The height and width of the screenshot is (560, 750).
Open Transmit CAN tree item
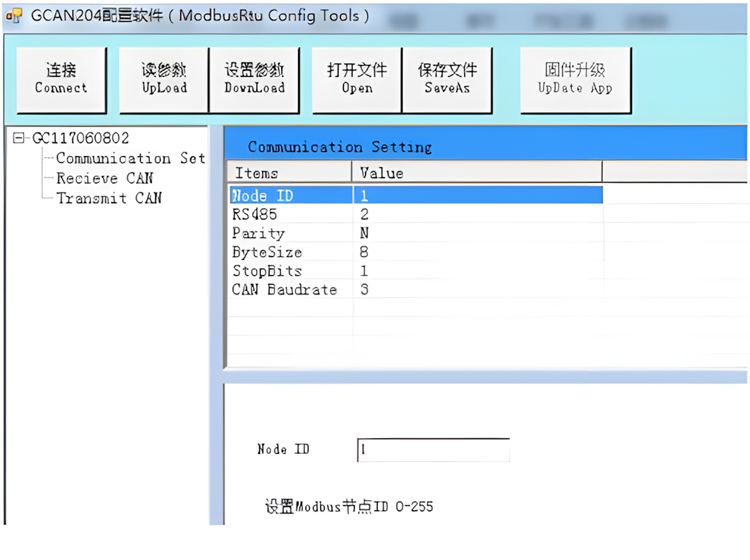click(108, 198)
